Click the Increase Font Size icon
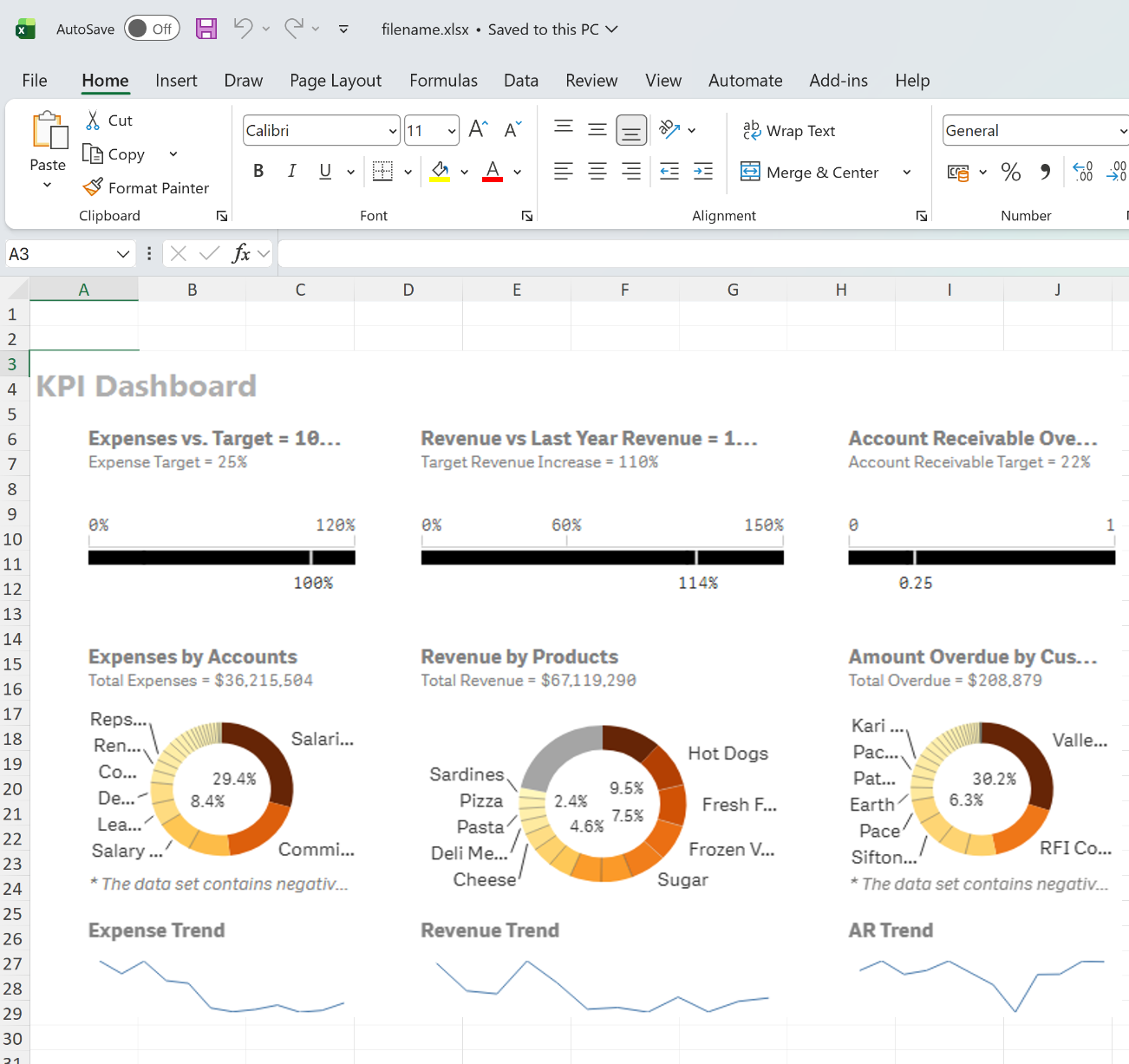Image resolution: width=1129 pixels, height=1064 pixels. pos(478,130)
